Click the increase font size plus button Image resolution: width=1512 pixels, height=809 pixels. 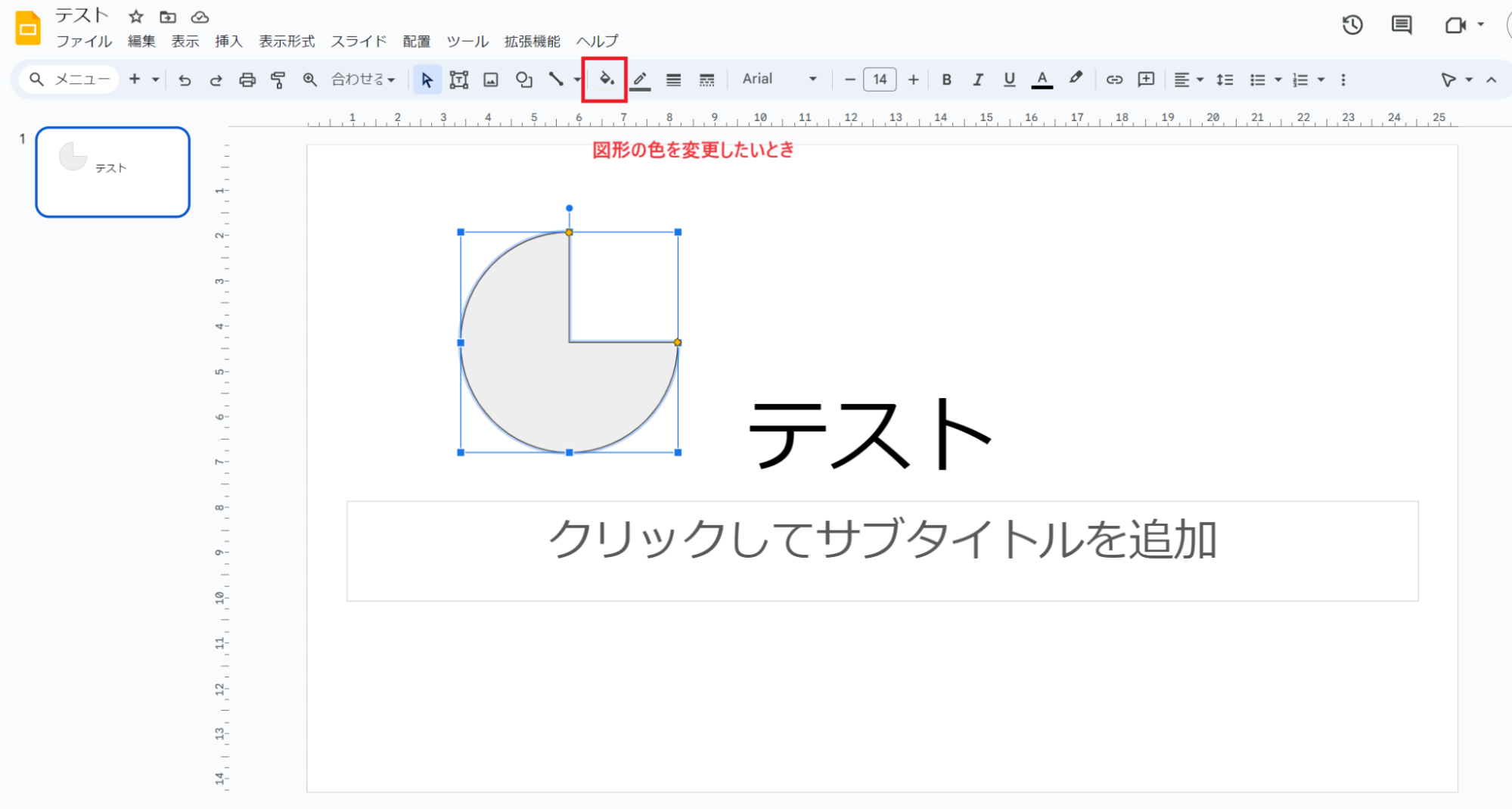tap(913, 79)
